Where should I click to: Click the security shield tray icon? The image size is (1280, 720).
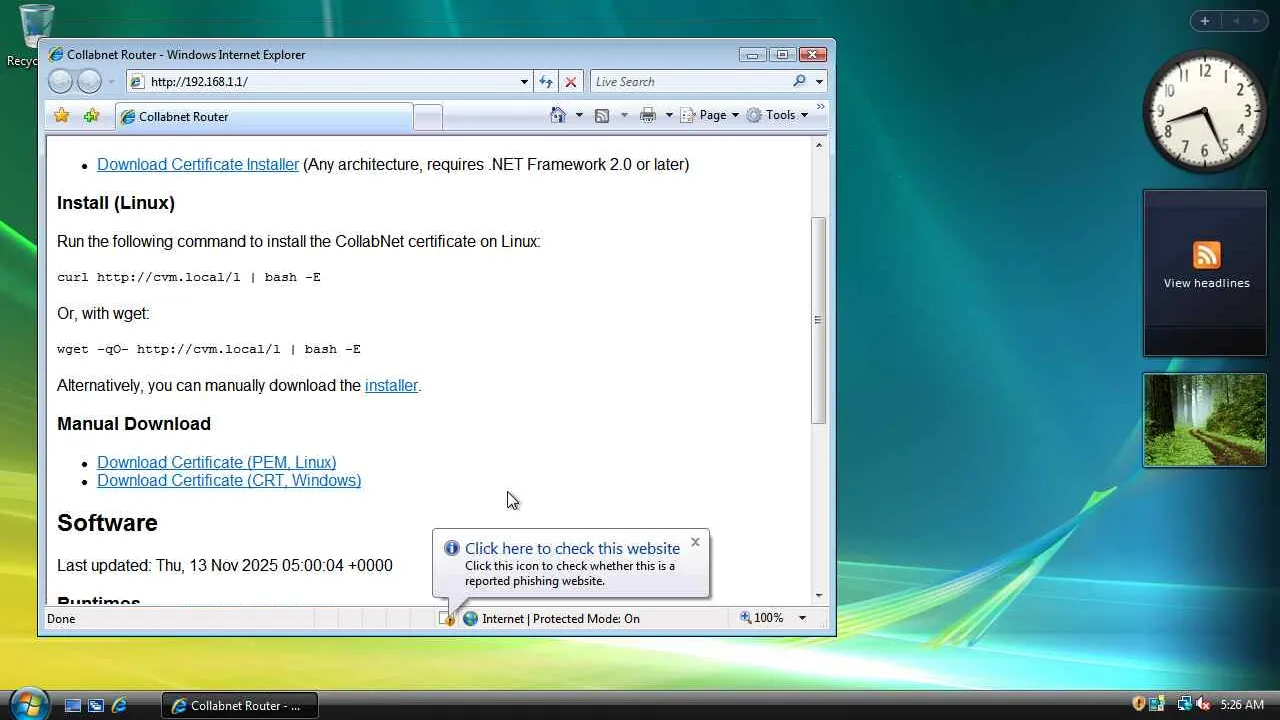[x=1138, y=705]
